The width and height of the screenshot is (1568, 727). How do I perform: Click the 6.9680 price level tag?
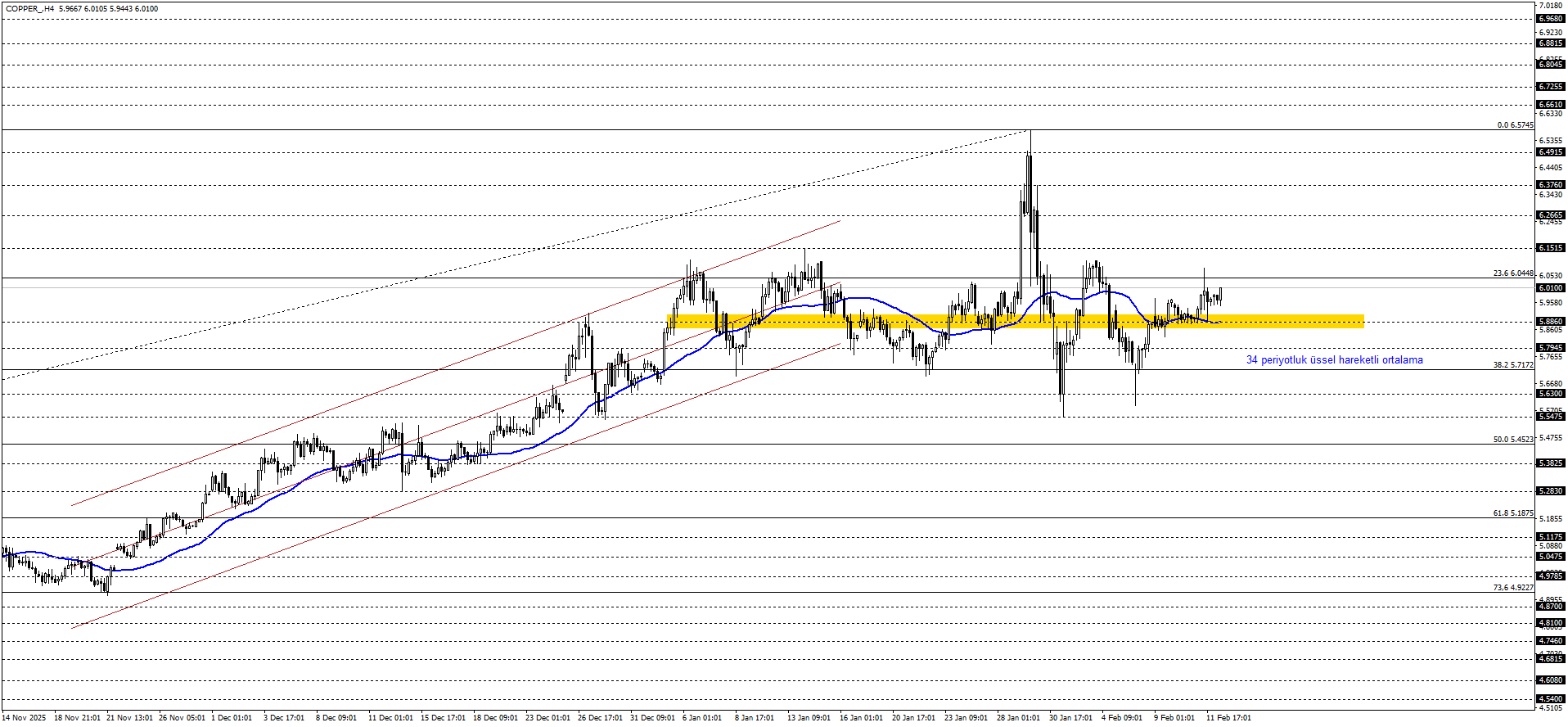click(1551, 19)
